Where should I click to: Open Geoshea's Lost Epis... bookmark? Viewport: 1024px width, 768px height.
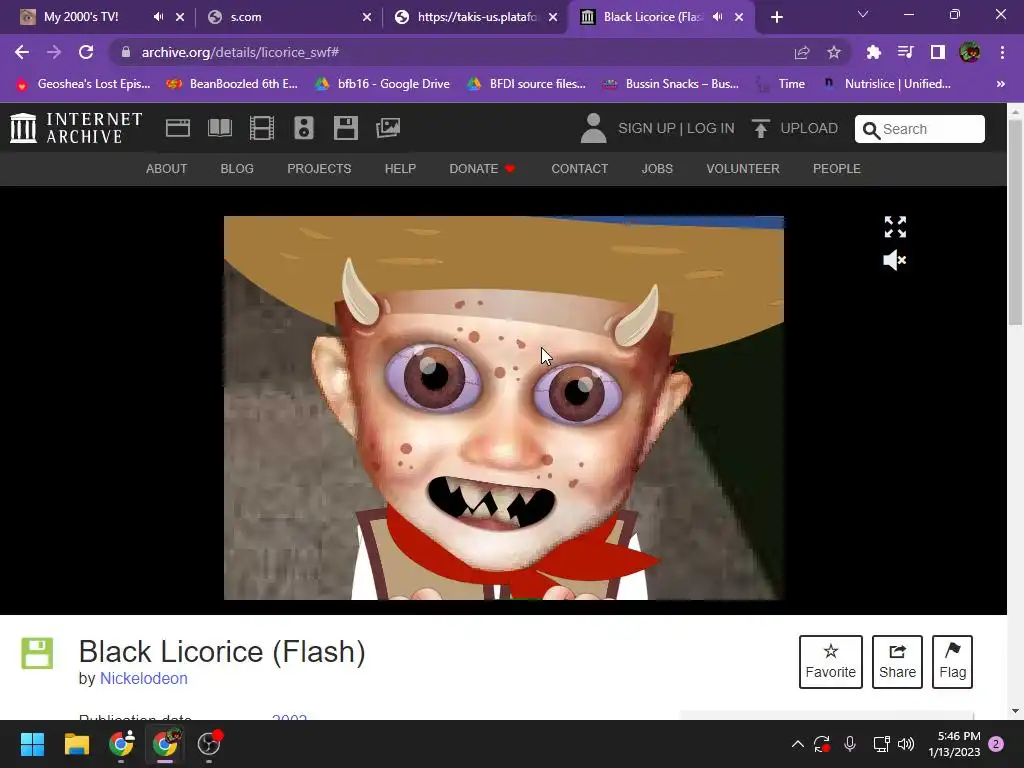pyautogui.click(x=83, y=84)
